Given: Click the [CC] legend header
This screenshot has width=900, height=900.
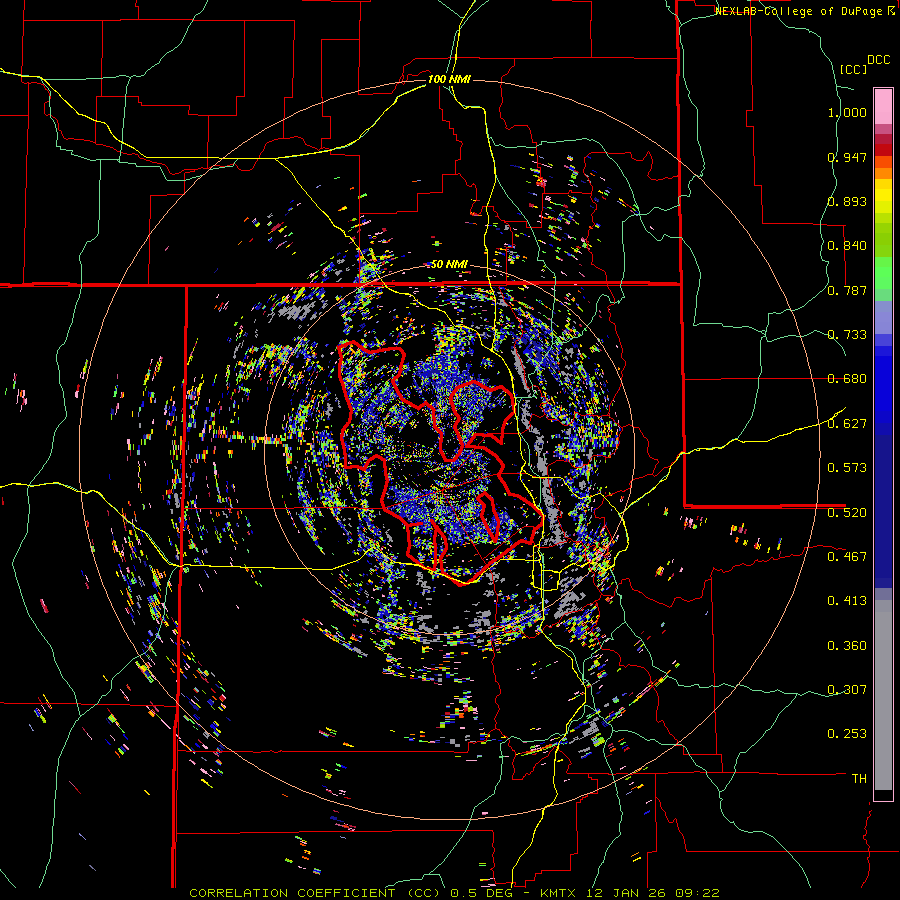Looking at the screenshot, I should point(853,69).
